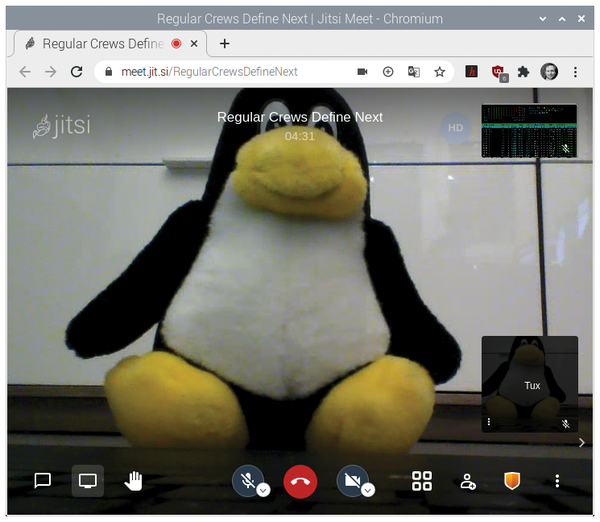
Task: Minimize the Chromium window
Action: 542,18
